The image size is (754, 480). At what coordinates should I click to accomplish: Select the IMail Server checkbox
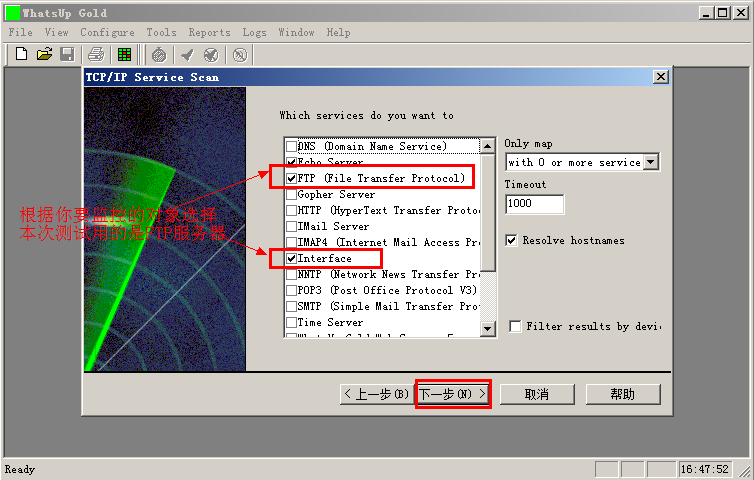point(291,226)
